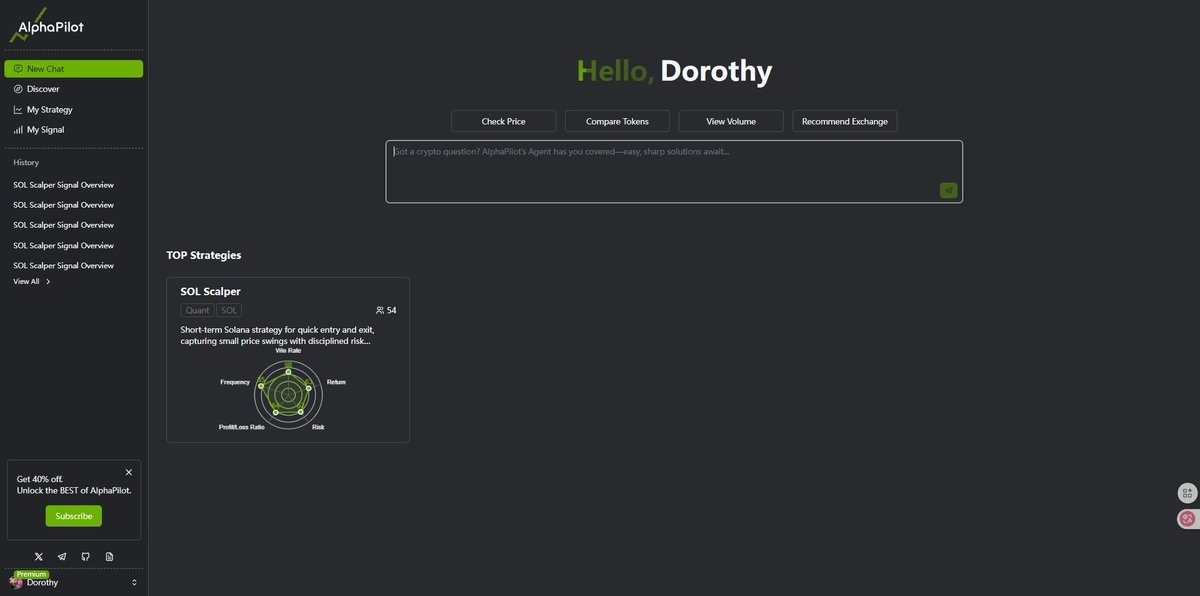This screenshot has width=1200, height=596.
Task: Click the Quant tag on SOL Scalper
Action: pyautogui.click(x=198, y=311)
